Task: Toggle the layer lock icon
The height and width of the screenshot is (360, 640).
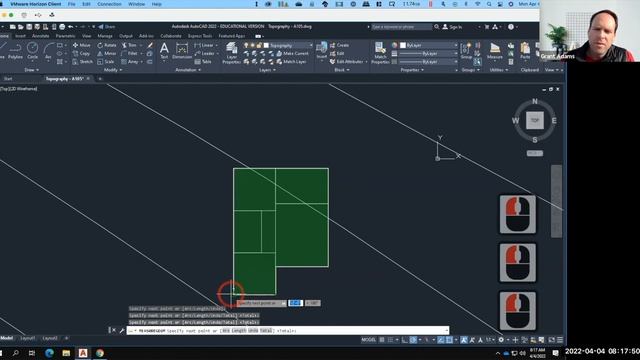Action: tap(259, 45)
